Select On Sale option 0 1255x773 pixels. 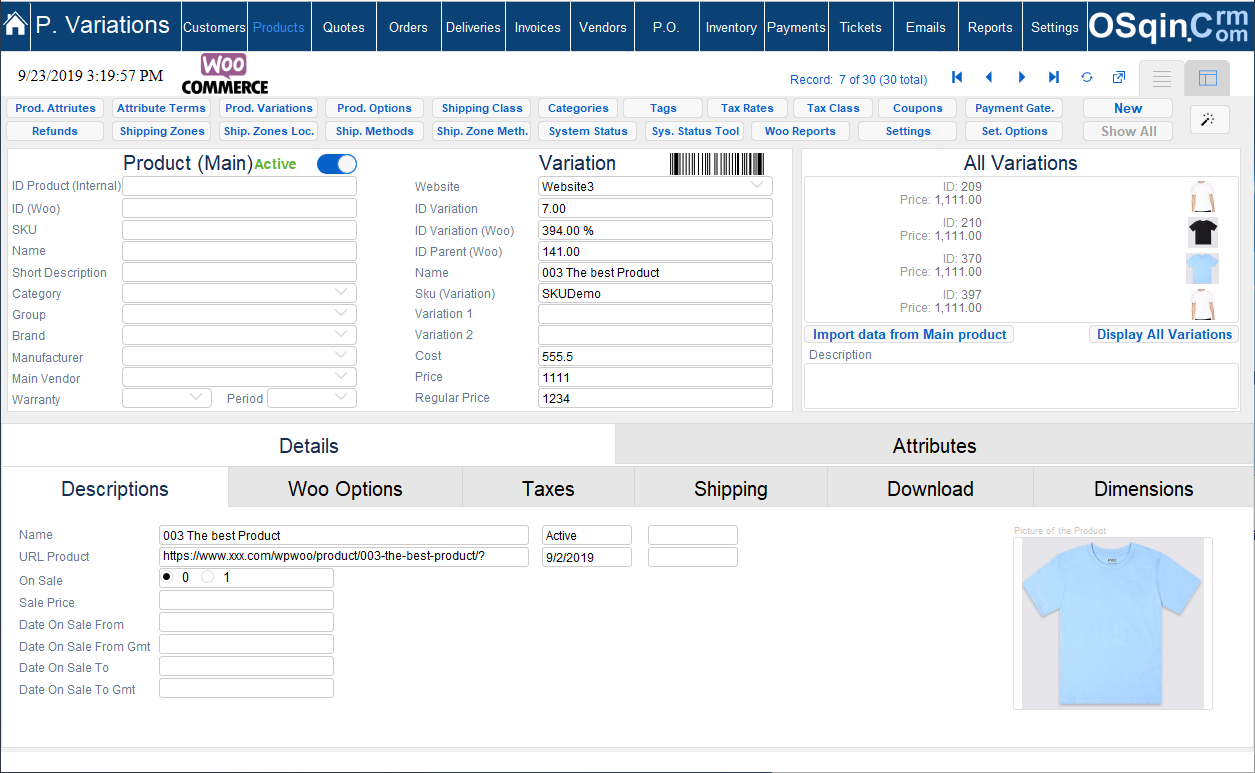166,577
